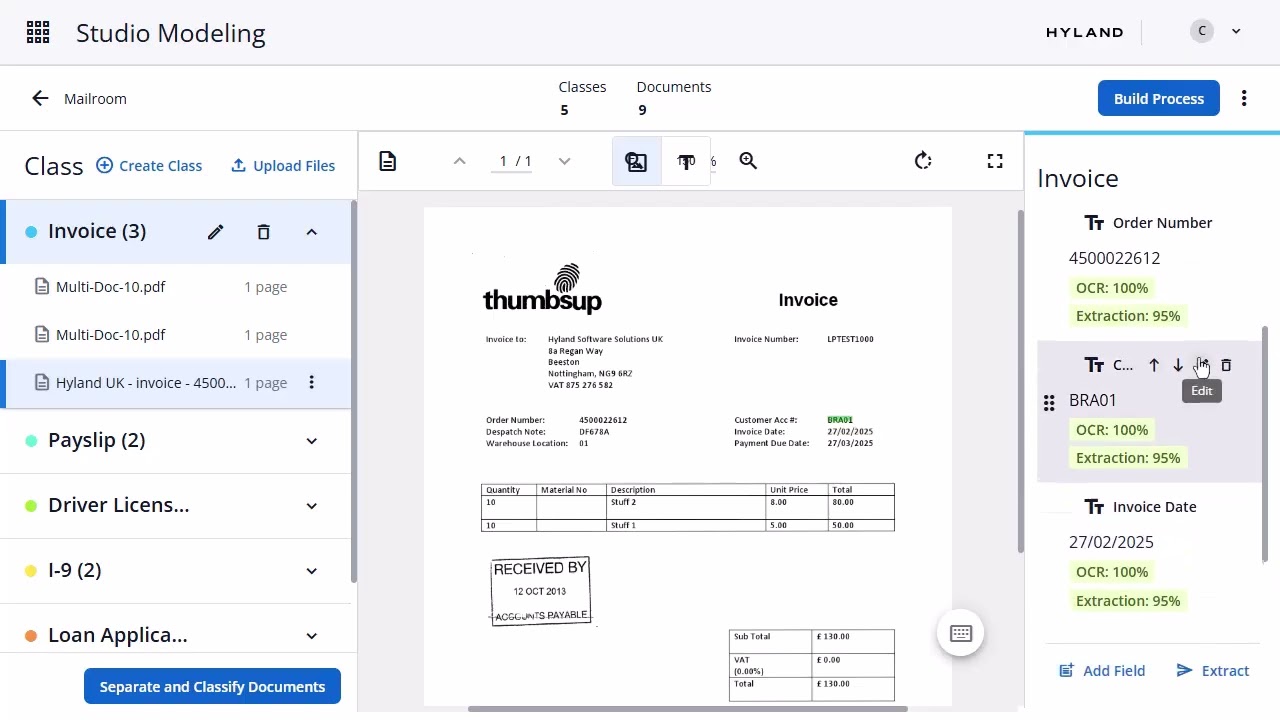Rotate the document page

point(923,161)
